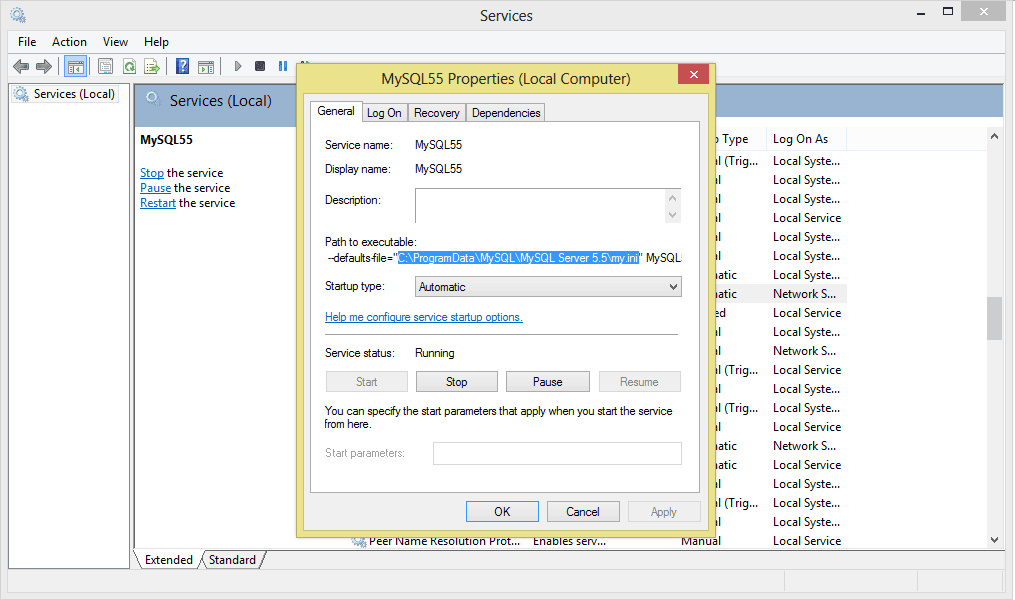Screen dimensions: 1015x600
Task: Click the Back arrow in Services toolbar
Action: pos(21,66)
